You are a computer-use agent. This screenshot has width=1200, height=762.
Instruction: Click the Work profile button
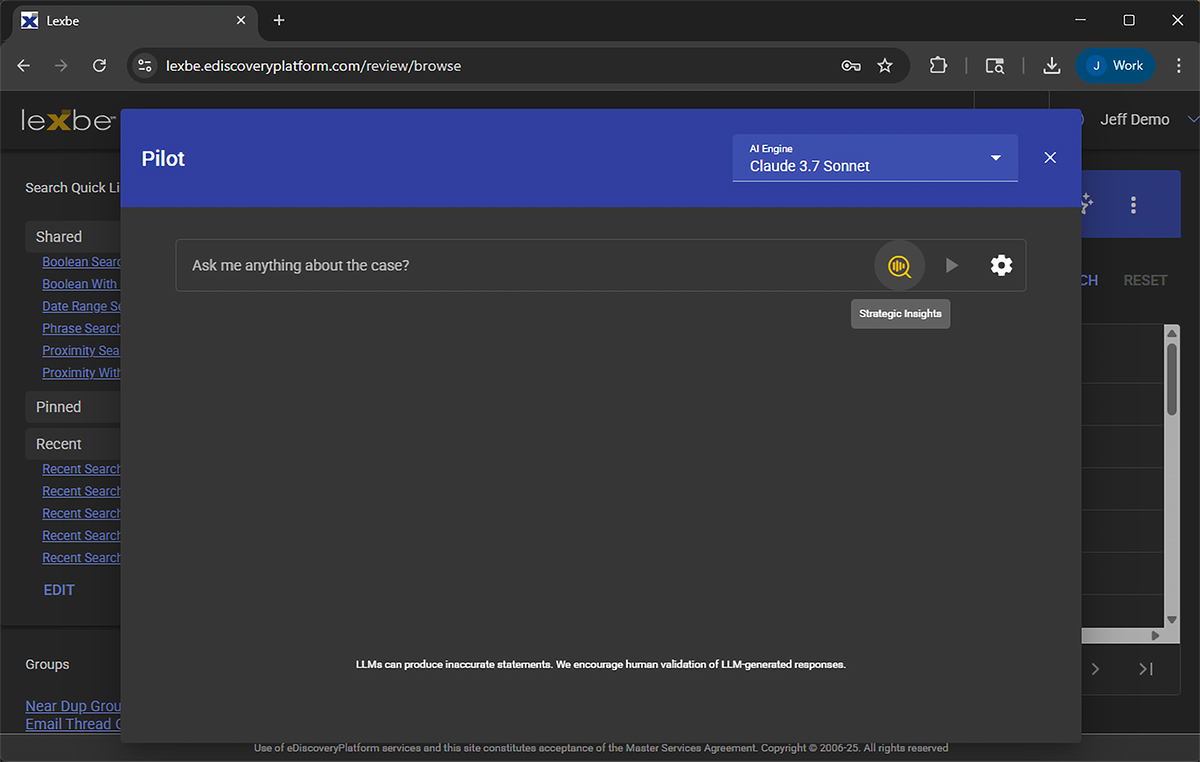tap(1116, 66)
